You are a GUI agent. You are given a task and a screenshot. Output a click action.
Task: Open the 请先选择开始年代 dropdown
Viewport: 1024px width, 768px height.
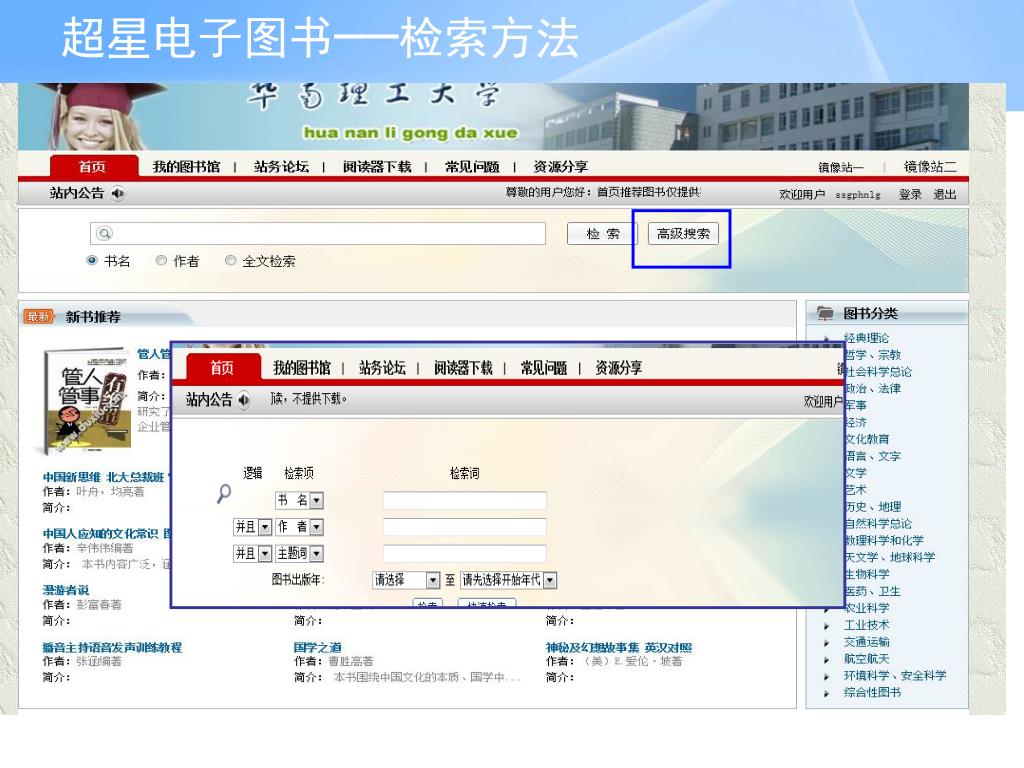click(550, 580)
